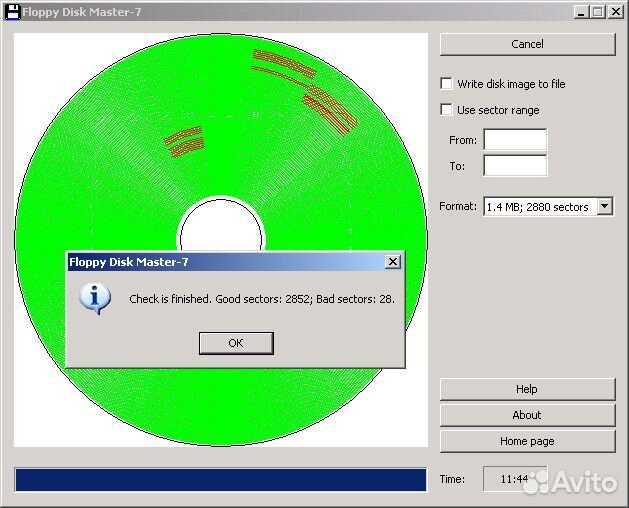Close the main Floppy Disk Master-7 window

615,12
